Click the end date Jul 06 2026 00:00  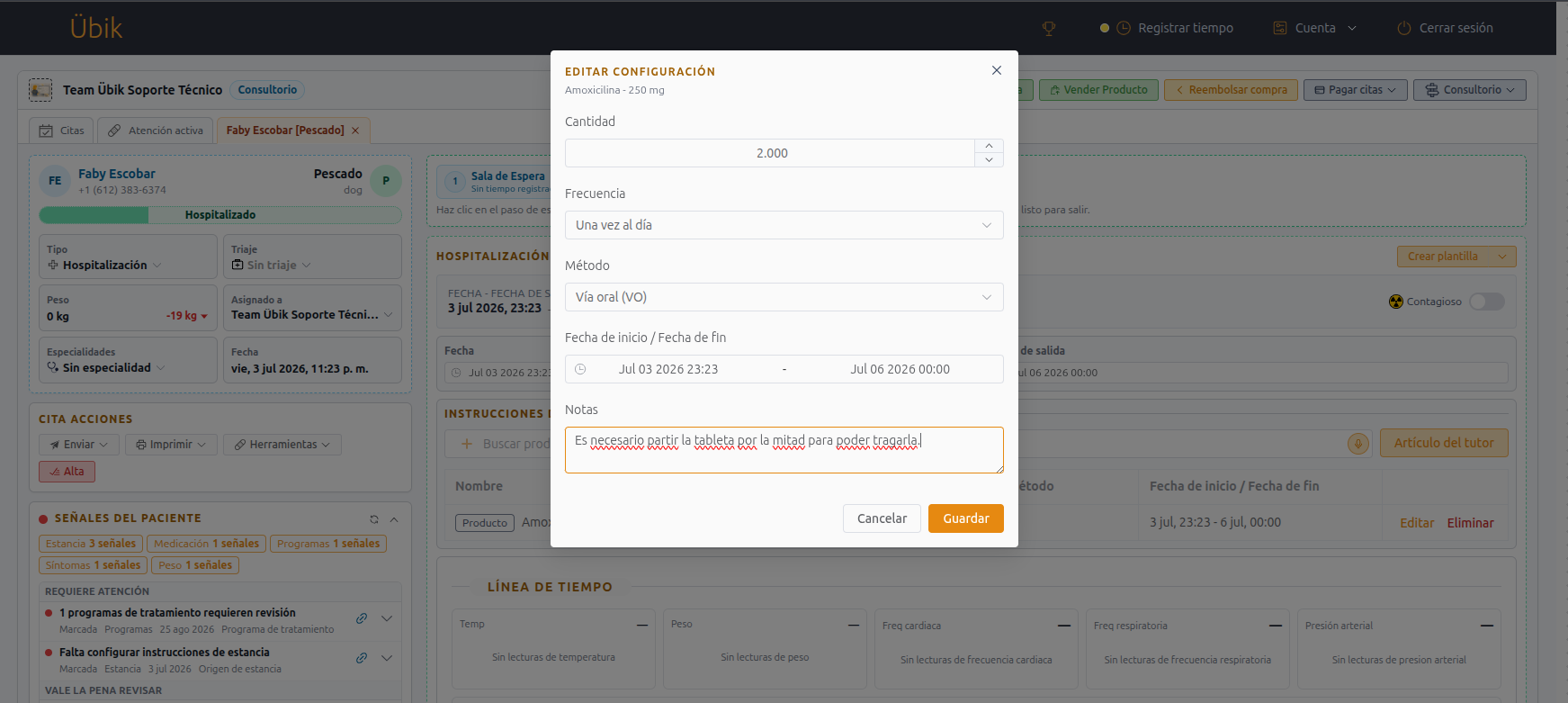[900, 369]
